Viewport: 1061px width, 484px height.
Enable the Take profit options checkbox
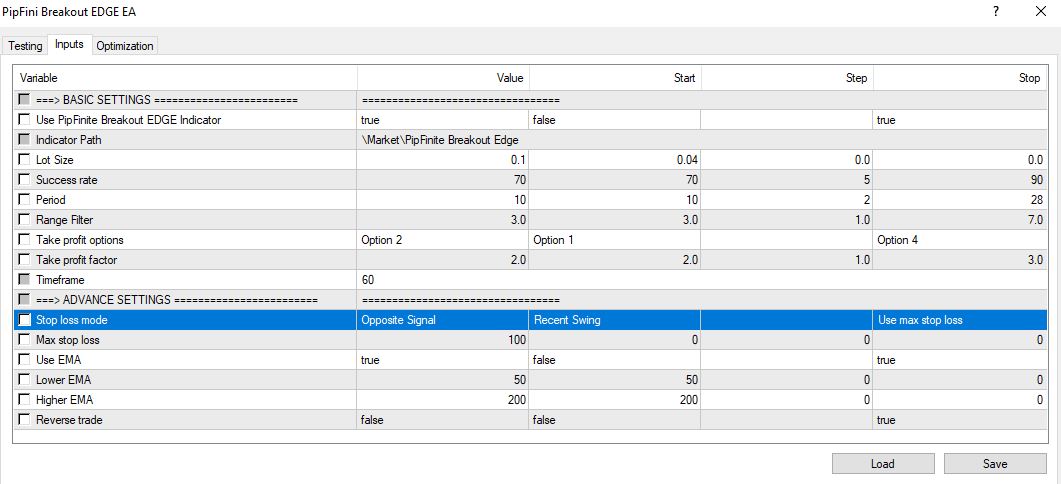point(24,240)
